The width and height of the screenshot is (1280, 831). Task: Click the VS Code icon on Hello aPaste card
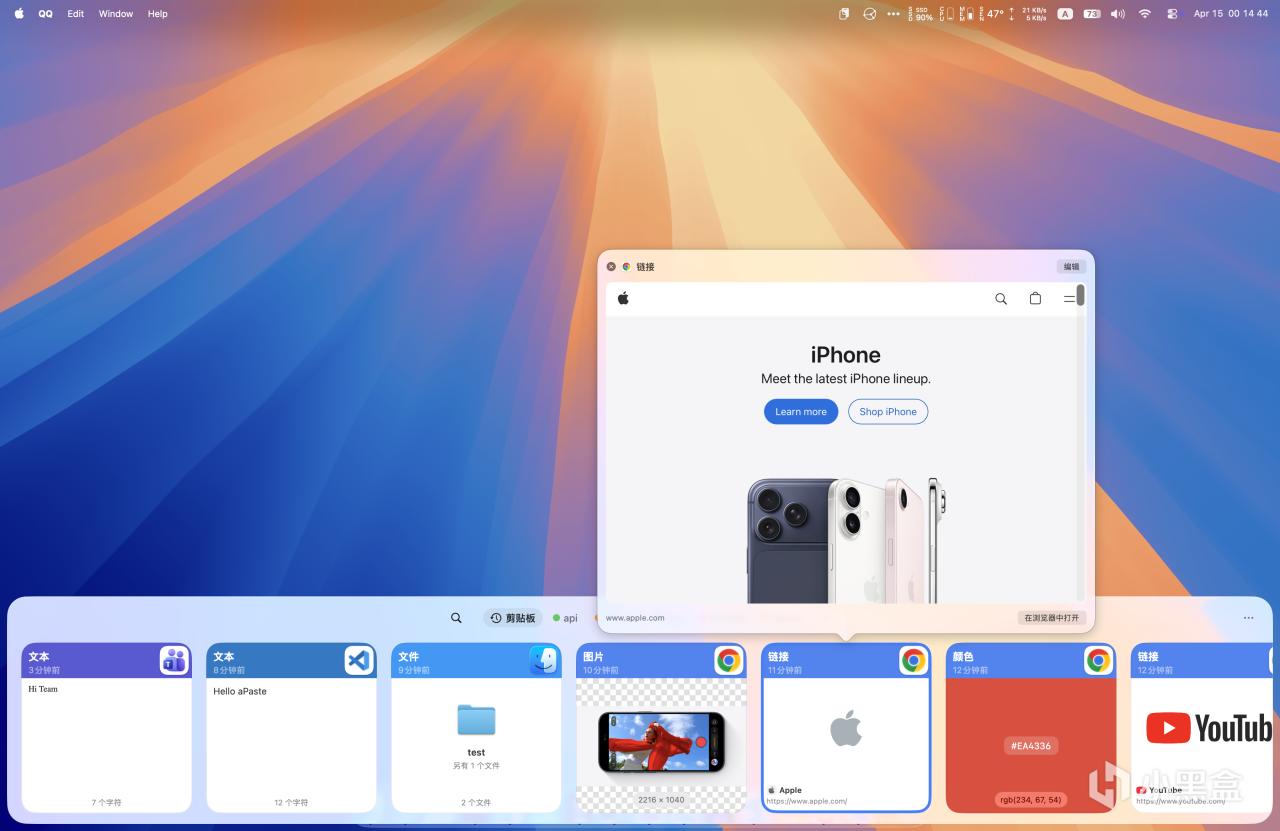point(359,660)
